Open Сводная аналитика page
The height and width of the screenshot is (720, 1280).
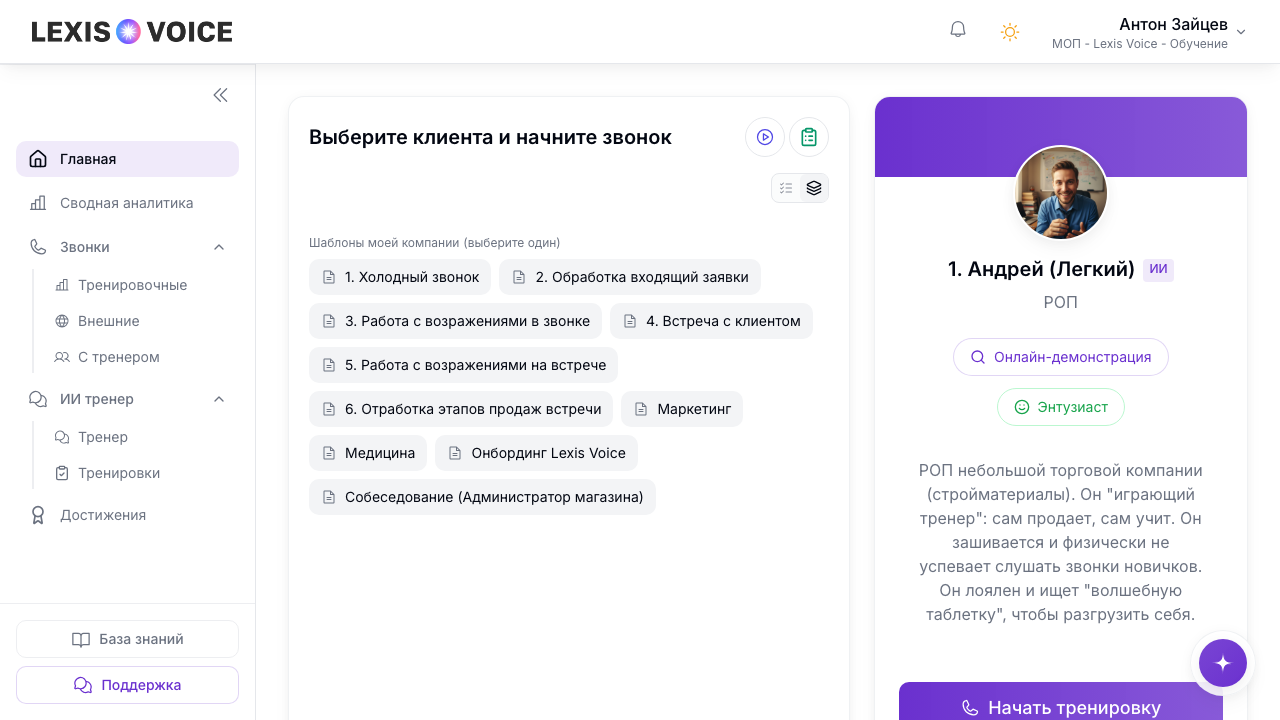[127, 203]
